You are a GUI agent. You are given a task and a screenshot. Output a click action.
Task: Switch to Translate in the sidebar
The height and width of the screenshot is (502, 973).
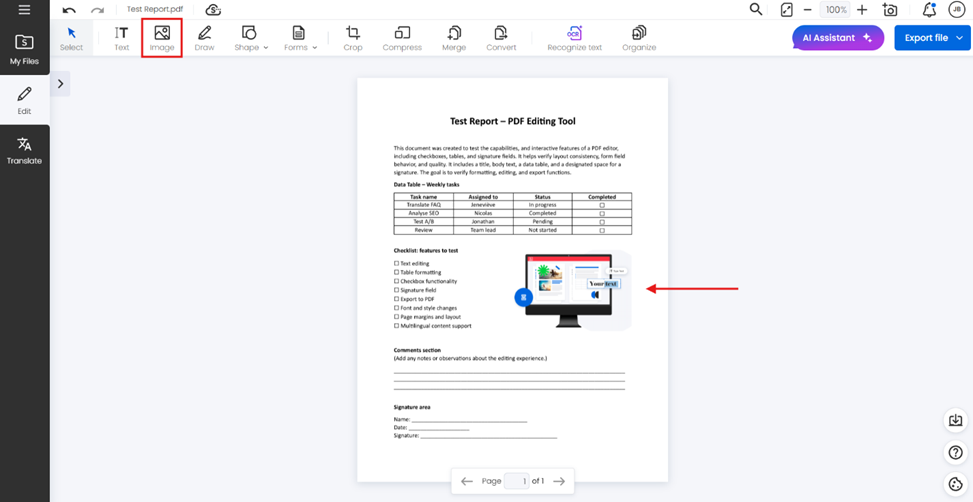[24, 151]
